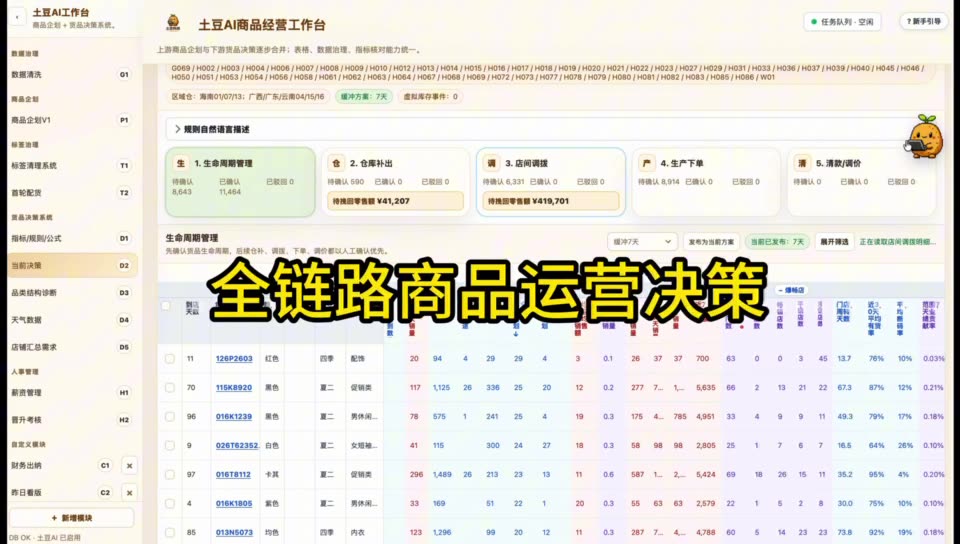Select the 4. 生产下单 step card
The image size is (960, 544).
coord(706,182)
